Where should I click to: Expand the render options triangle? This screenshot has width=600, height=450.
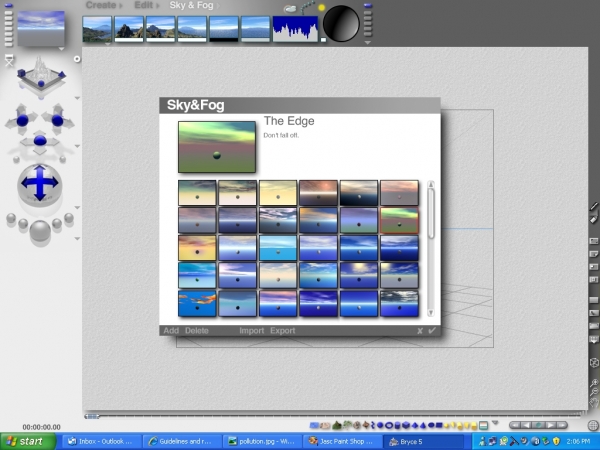77,238
